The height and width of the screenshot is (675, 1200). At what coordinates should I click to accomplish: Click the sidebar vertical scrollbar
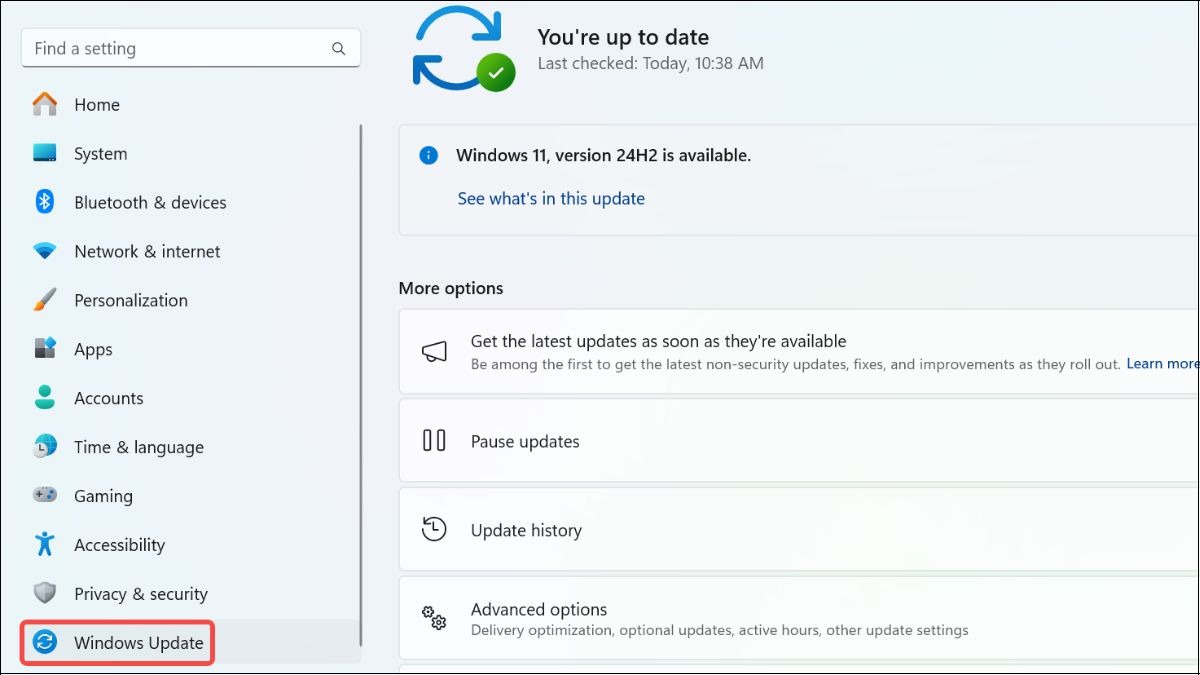point(361,385)
